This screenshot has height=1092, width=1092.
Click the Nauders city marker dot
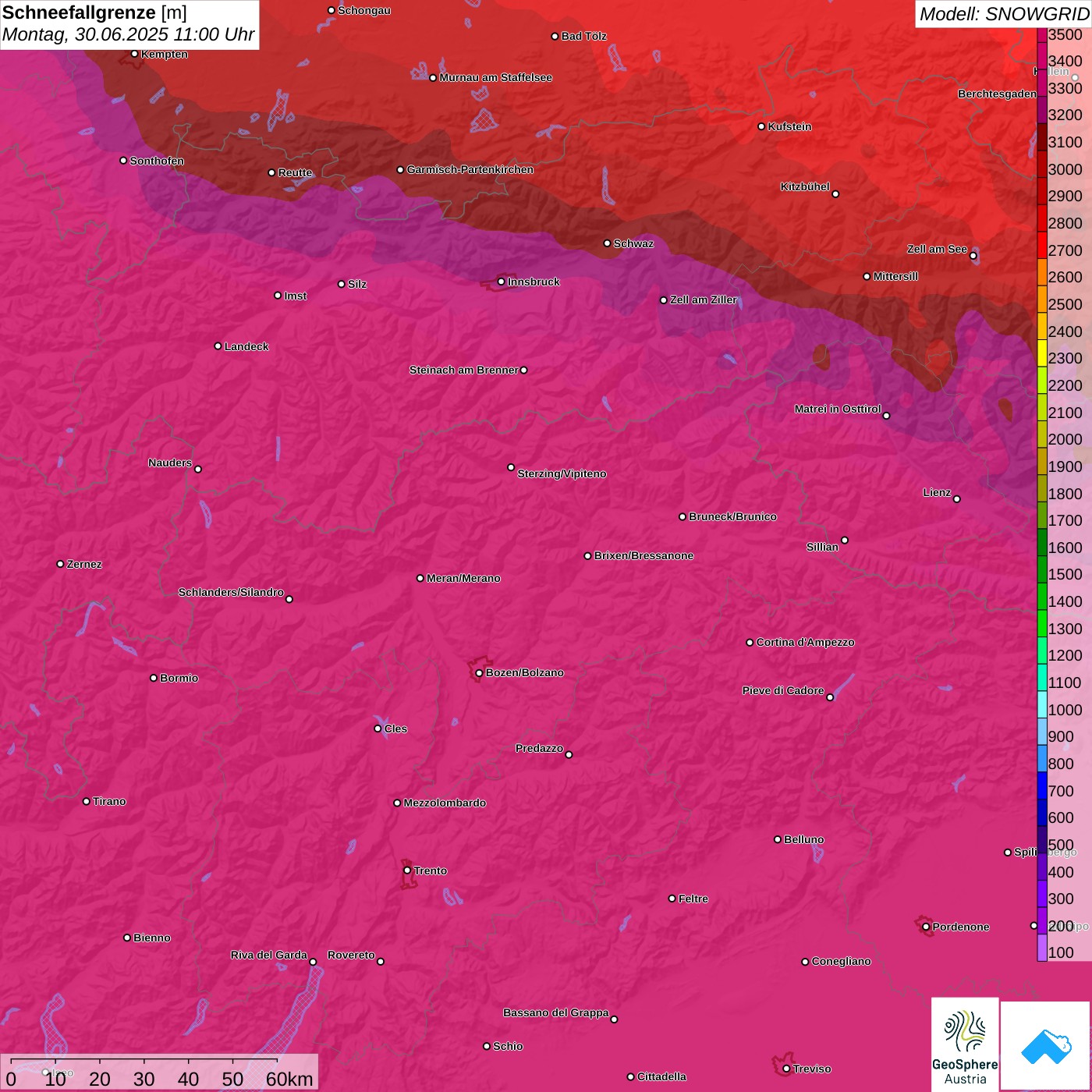(x=198, y=469)
